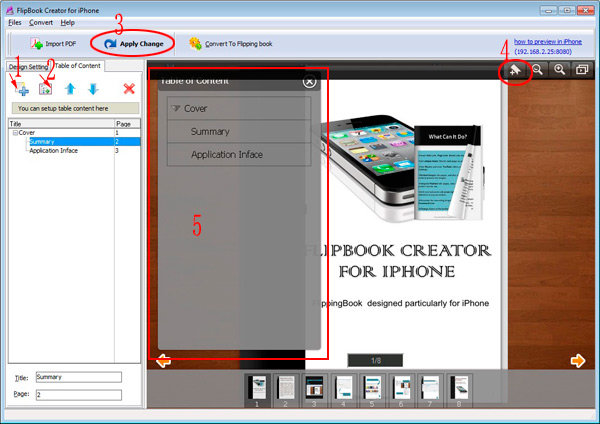Move selected entry down with blue arrow

(94, 89)
